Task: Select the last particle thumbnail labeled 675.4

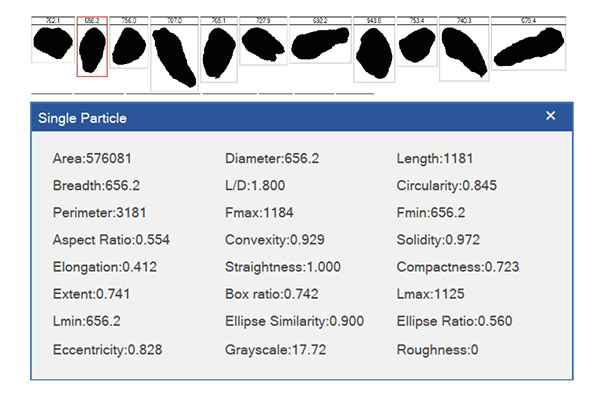Action: click(x=528, y=43)
